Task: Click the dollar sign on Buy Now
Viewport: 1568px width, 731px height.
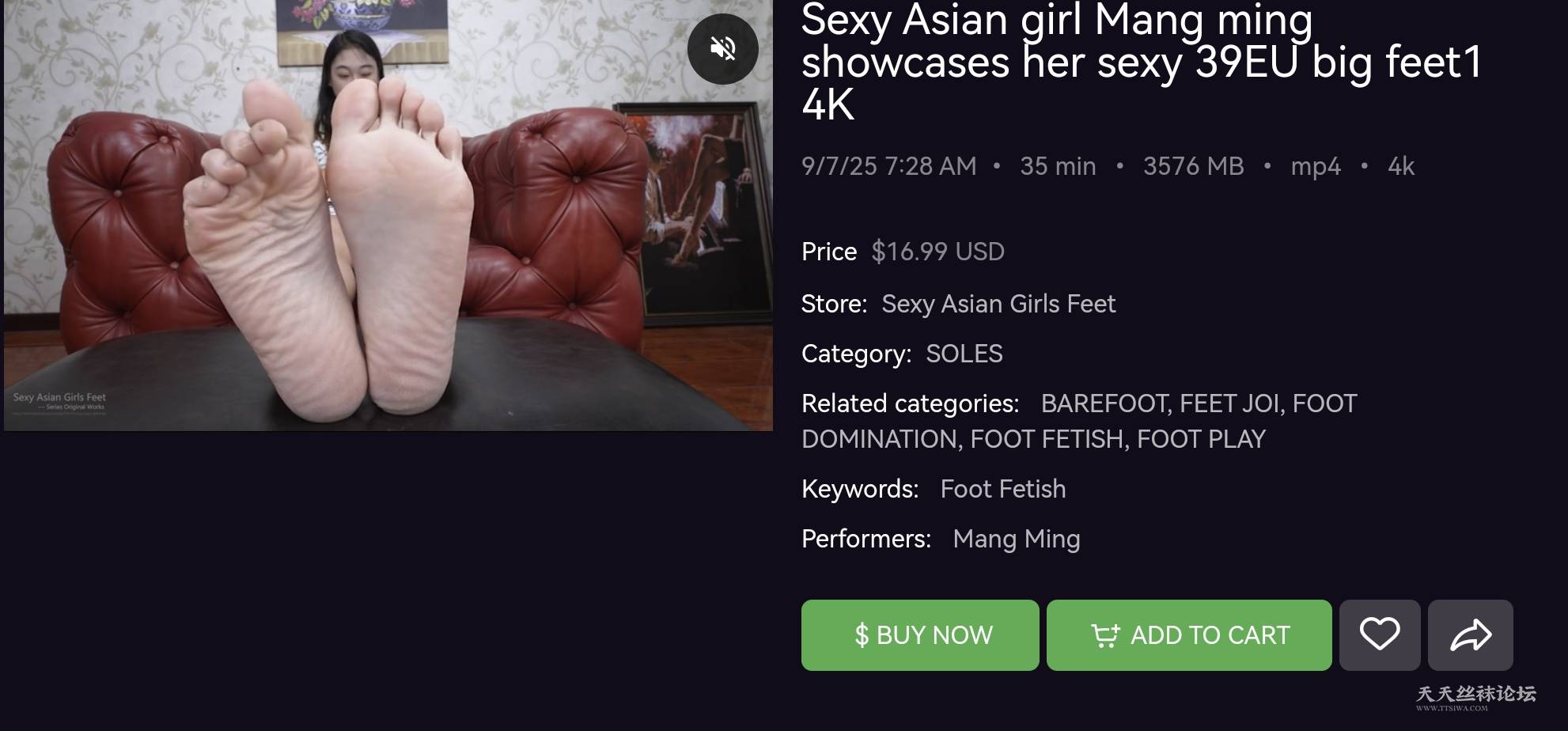Action: (862, 635)
